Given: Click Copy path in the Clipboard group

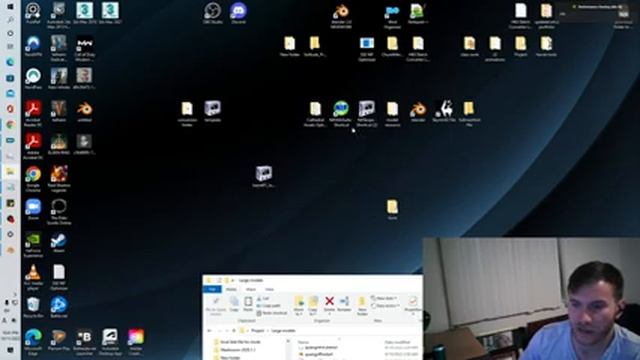Looking at the screenshot, I should pyautogui.click(x=269, y=306).
